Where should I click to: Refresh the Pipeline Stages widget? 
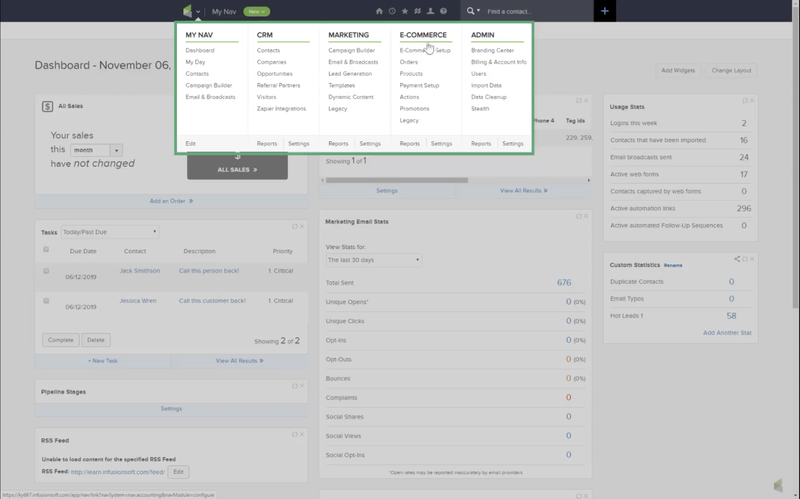[294, 386]
